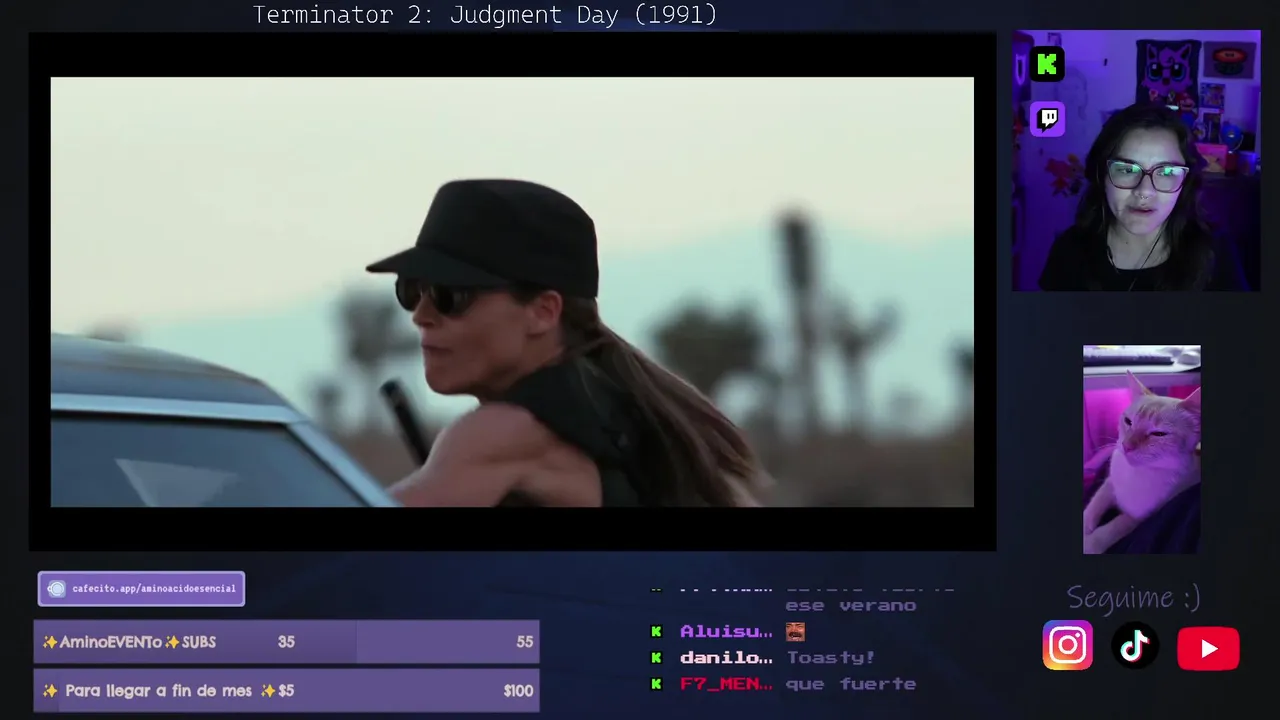Image resolution: width=1280 pixels, height=720 pixels.
Task: Click the chat message que fuerte
Action: click(x=851, y=684)
